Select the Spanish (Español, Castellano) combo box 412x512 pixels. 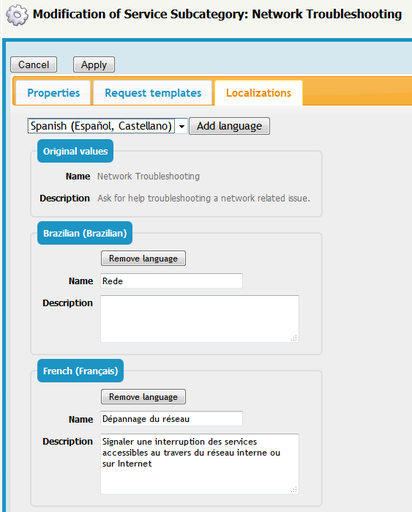107,126
